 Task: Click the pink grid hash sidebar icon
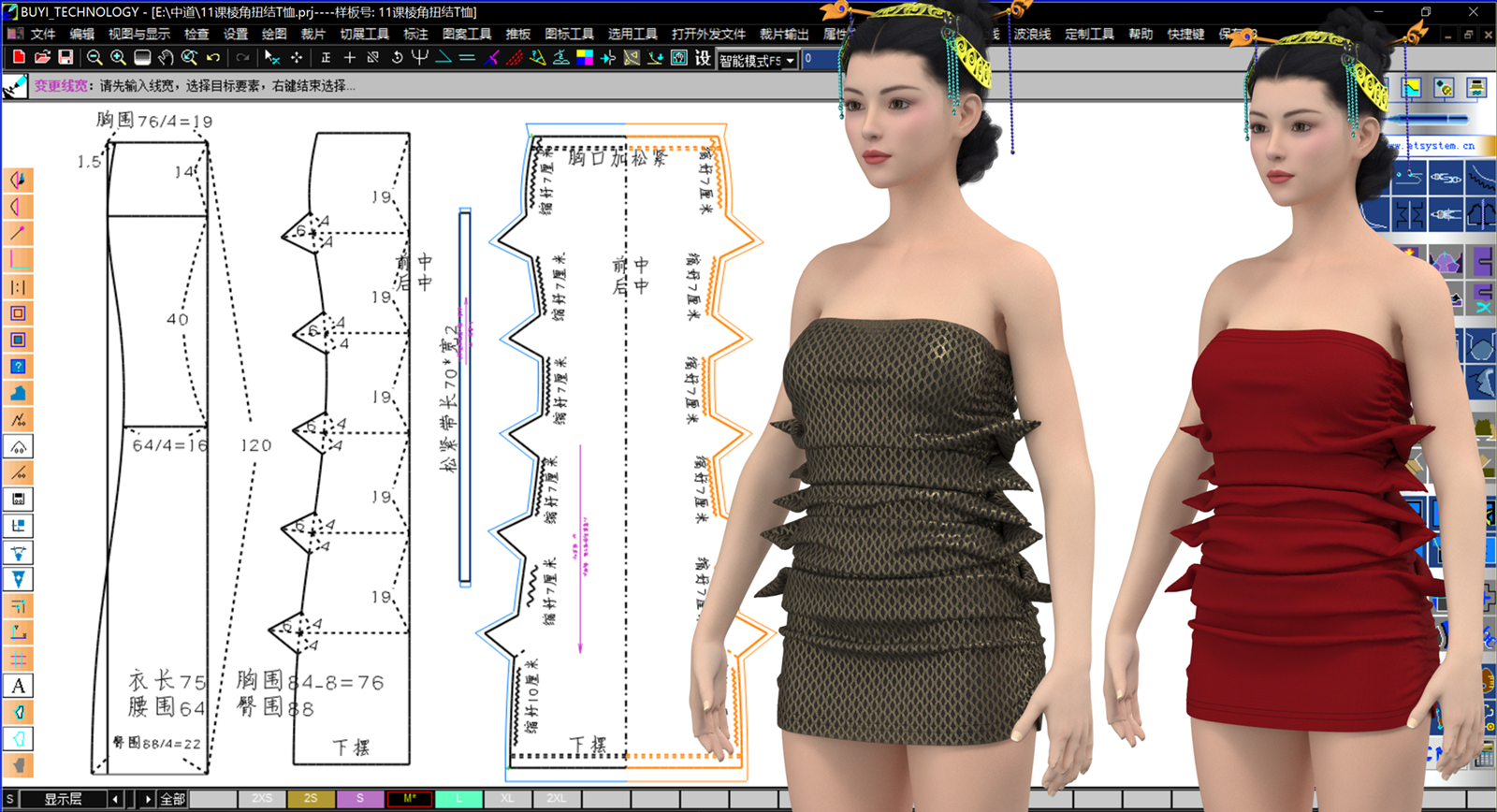18,659
